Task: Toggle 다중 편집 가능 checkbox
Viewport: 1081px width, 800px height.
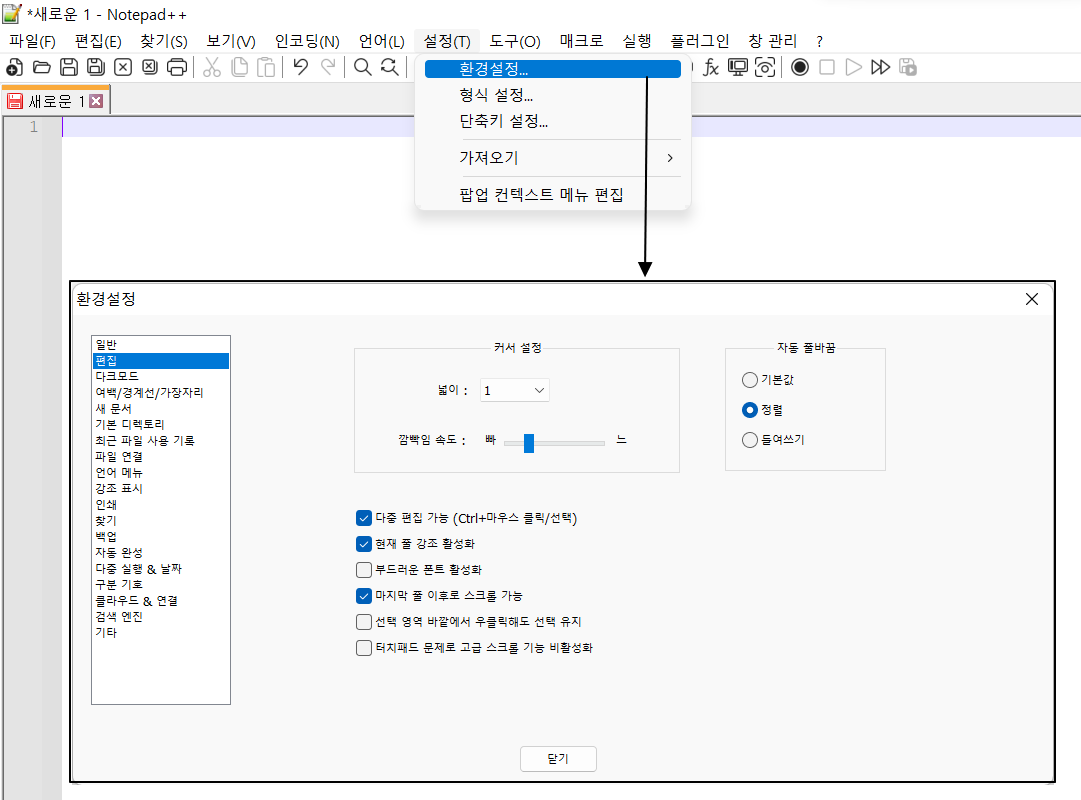Action: tap(364, 518)
